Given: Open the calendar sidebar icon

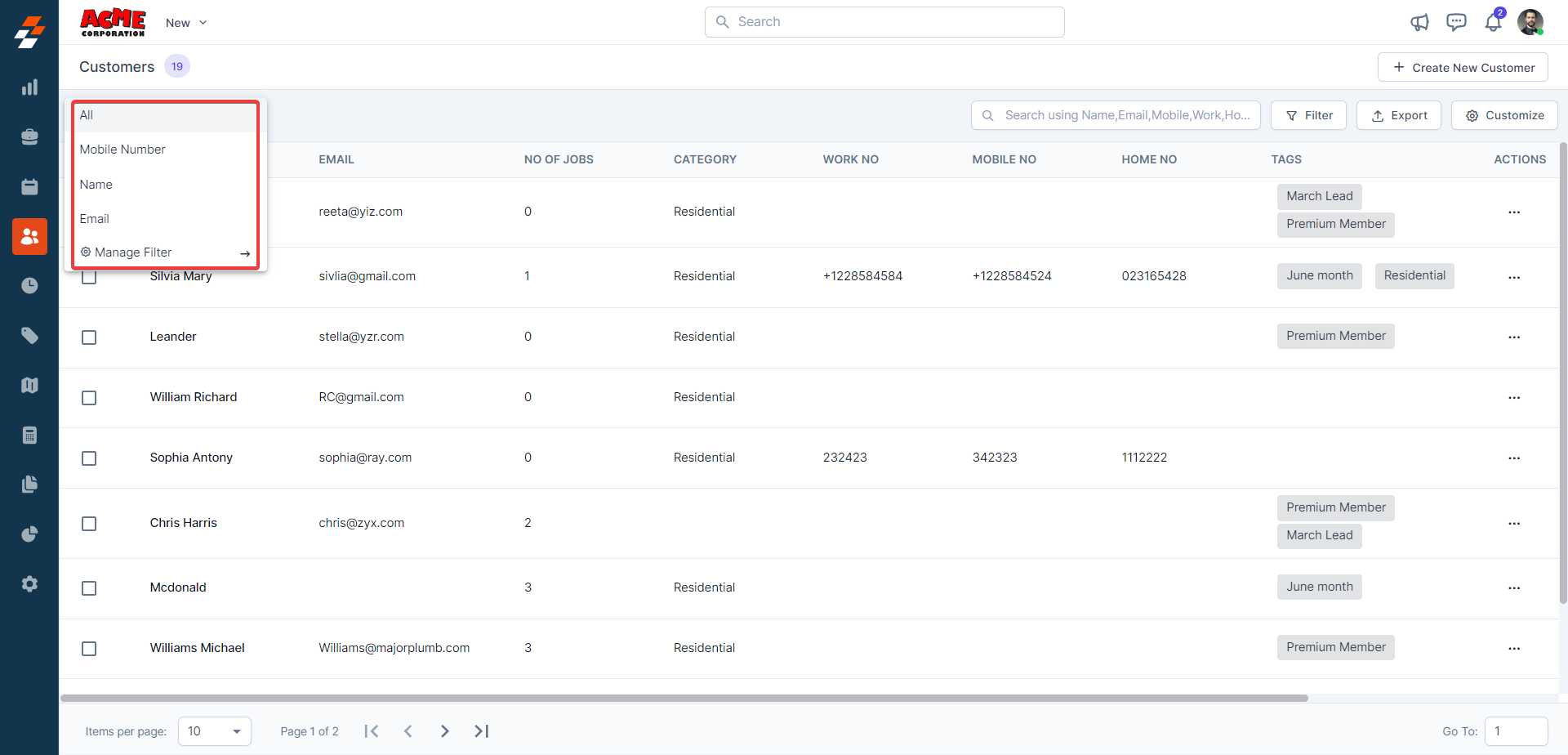Looking at the screenshot, I should (29, 187).
